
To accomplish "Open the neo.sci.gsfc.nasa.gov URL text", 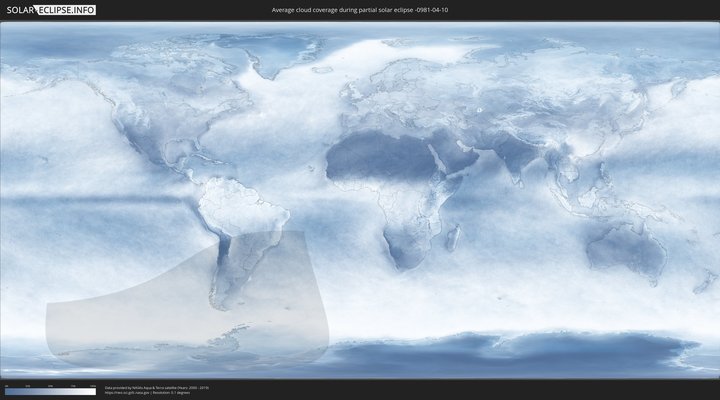I will click(127, 393).
